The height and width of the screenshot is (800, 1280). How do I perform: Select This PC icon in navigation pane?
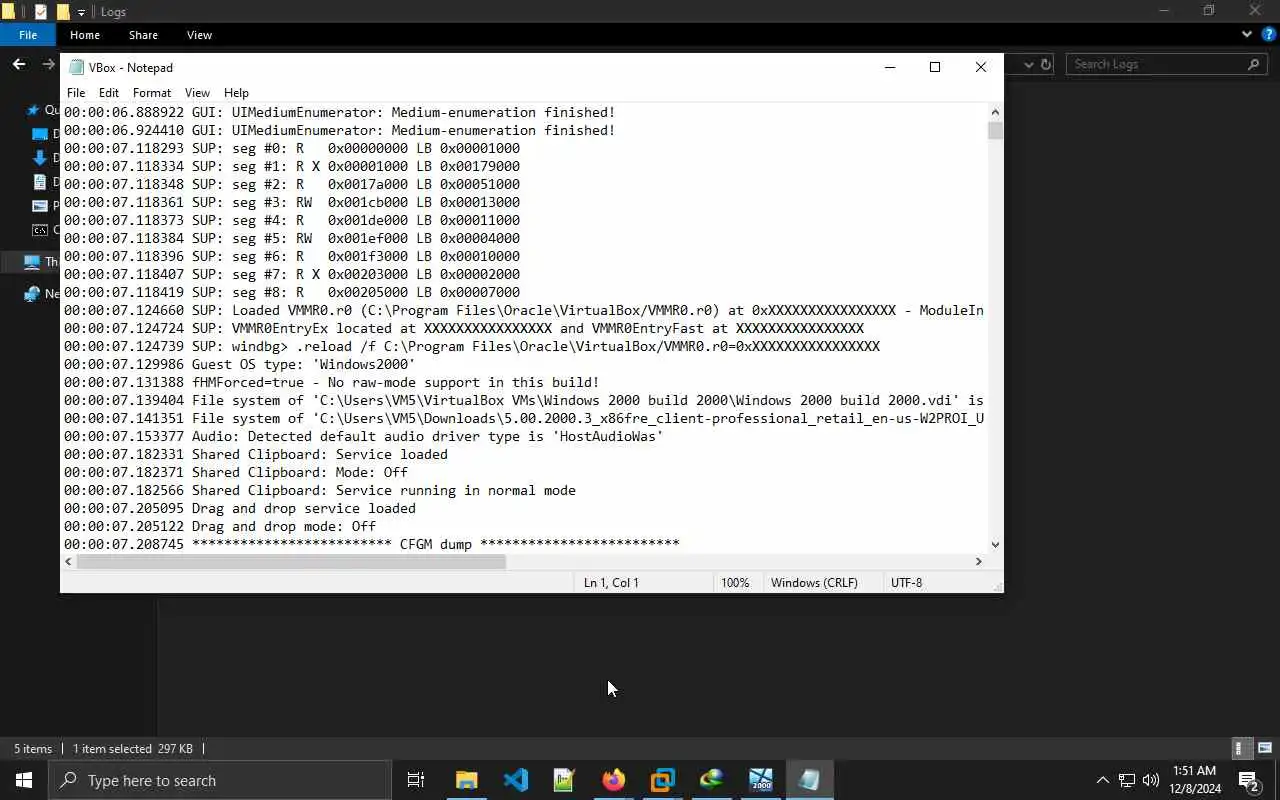(x=32, y=262)
